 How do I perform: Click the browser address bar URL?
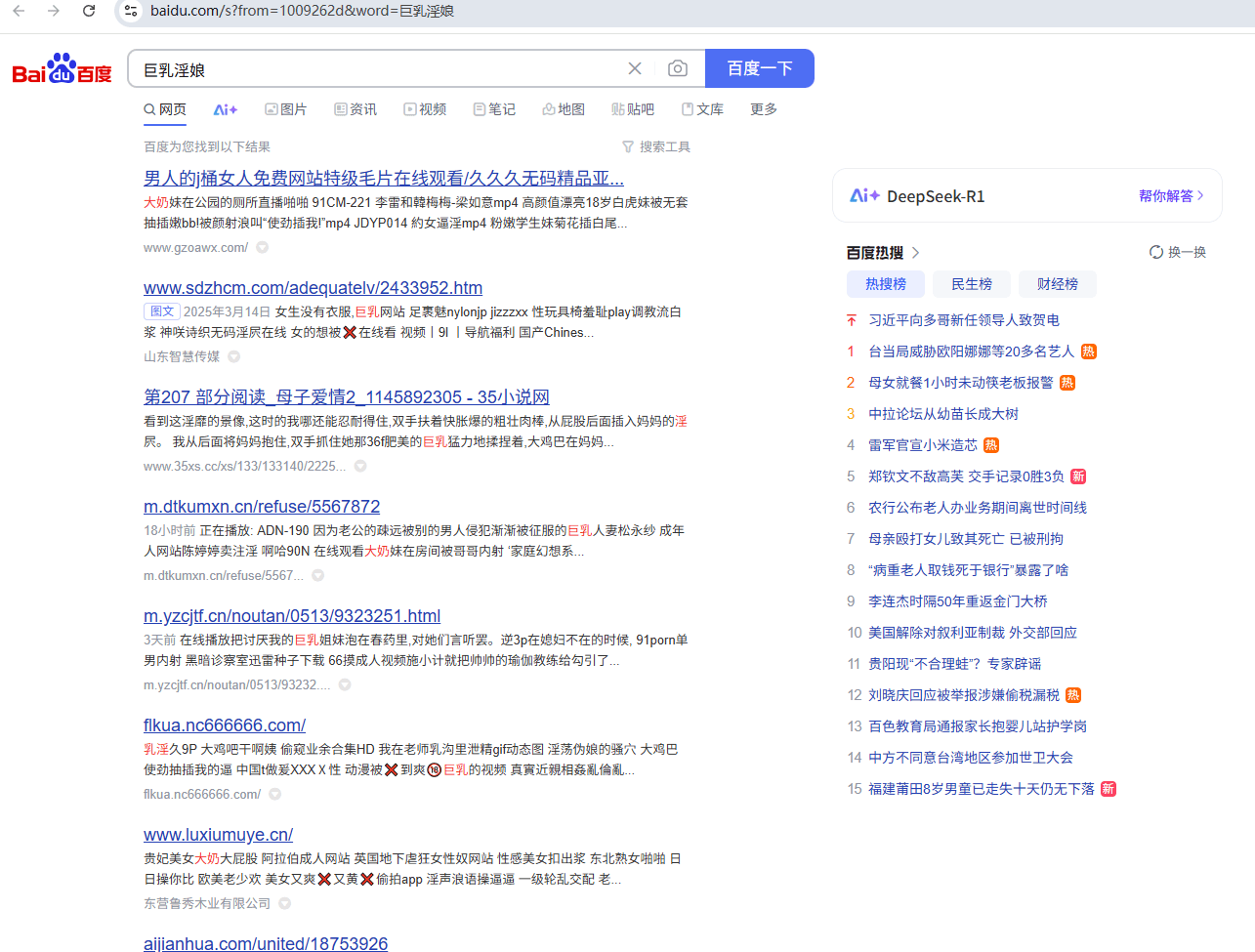(x=302, y=11)
